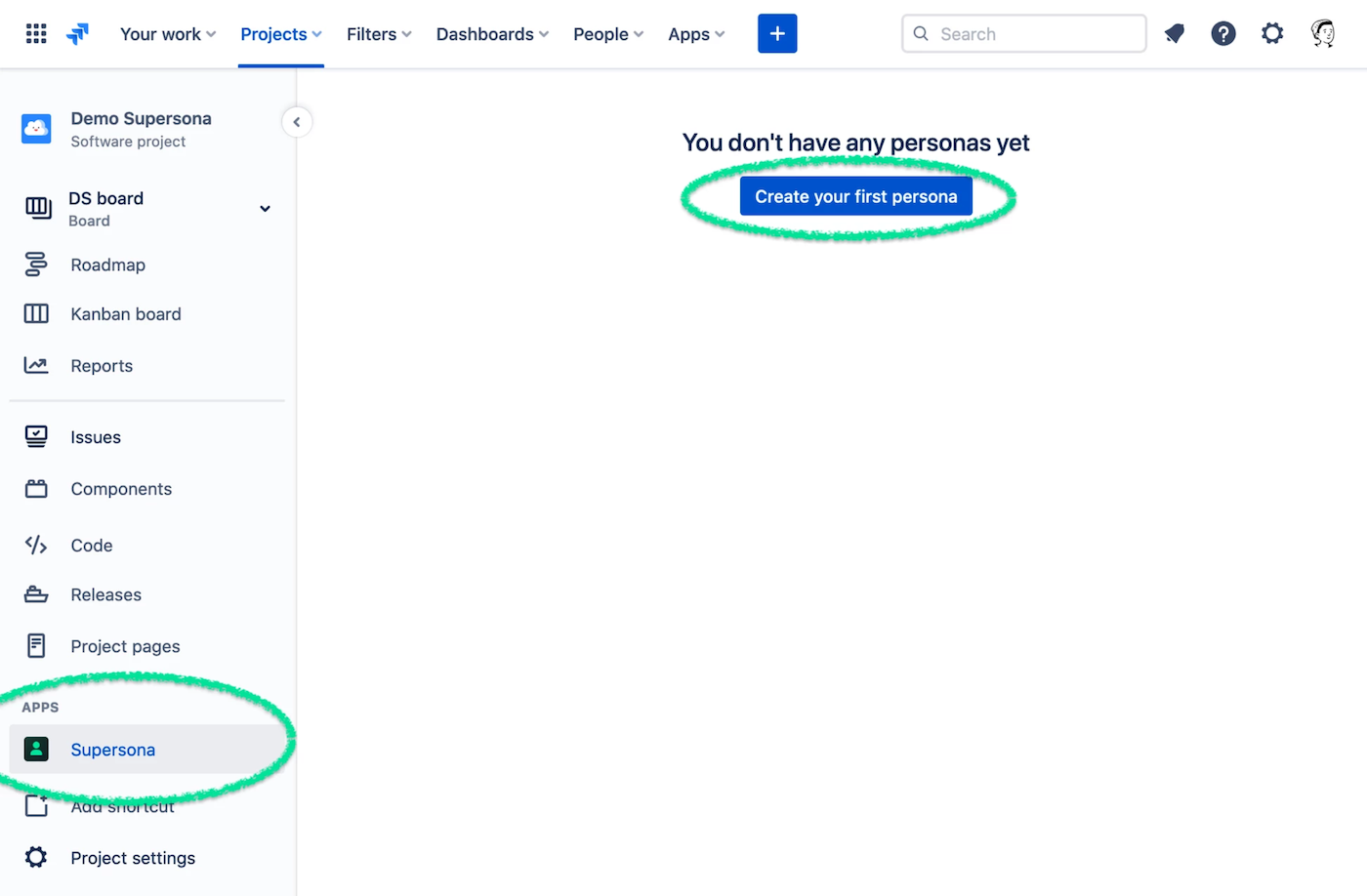Image resolution: width=1367 pixels, height=896 pixels.
Task: Click the Project settings gear icon
Action: pyautogui.click(x=36, y=857)
